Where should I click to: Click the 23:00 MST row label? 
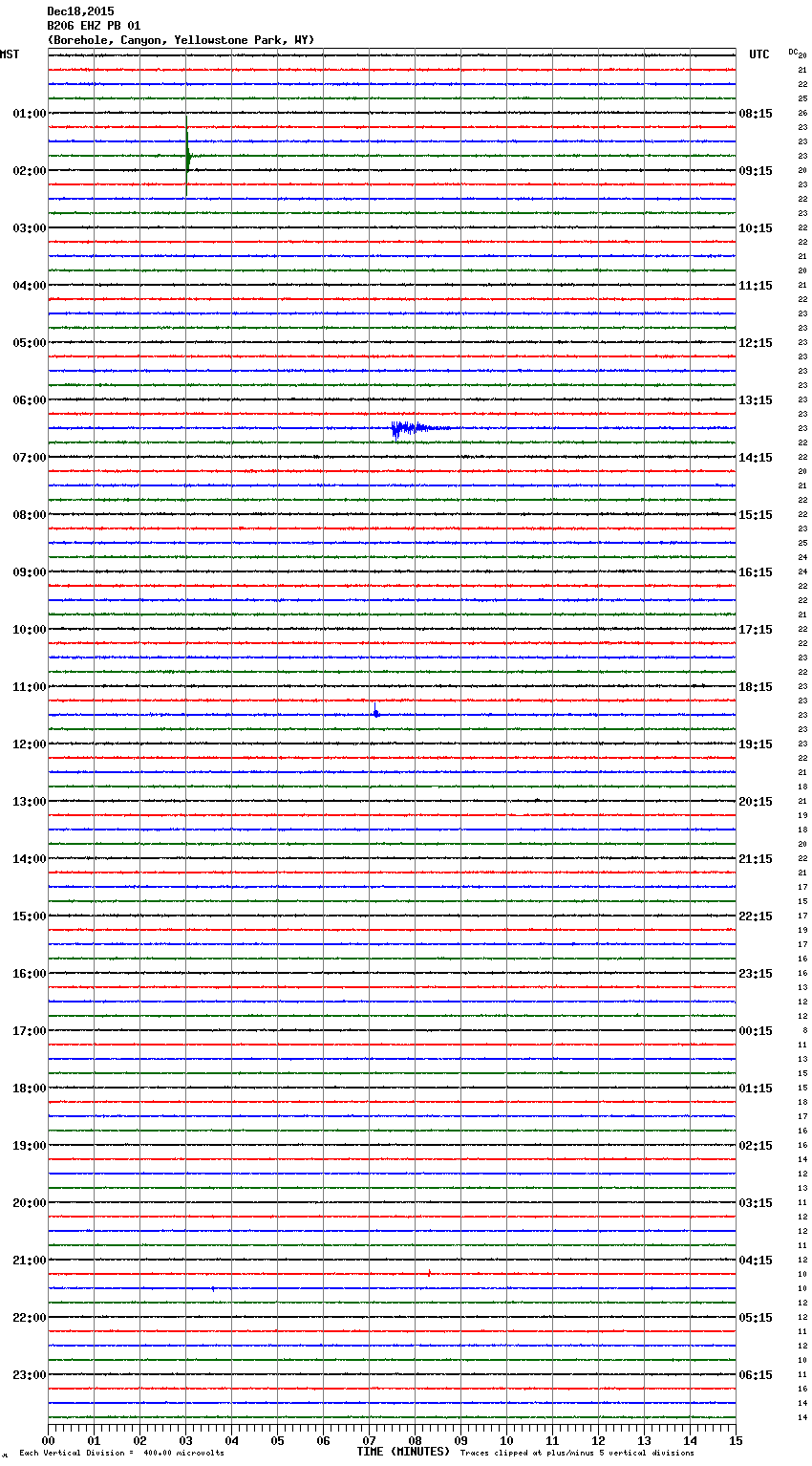[30, 1375]
